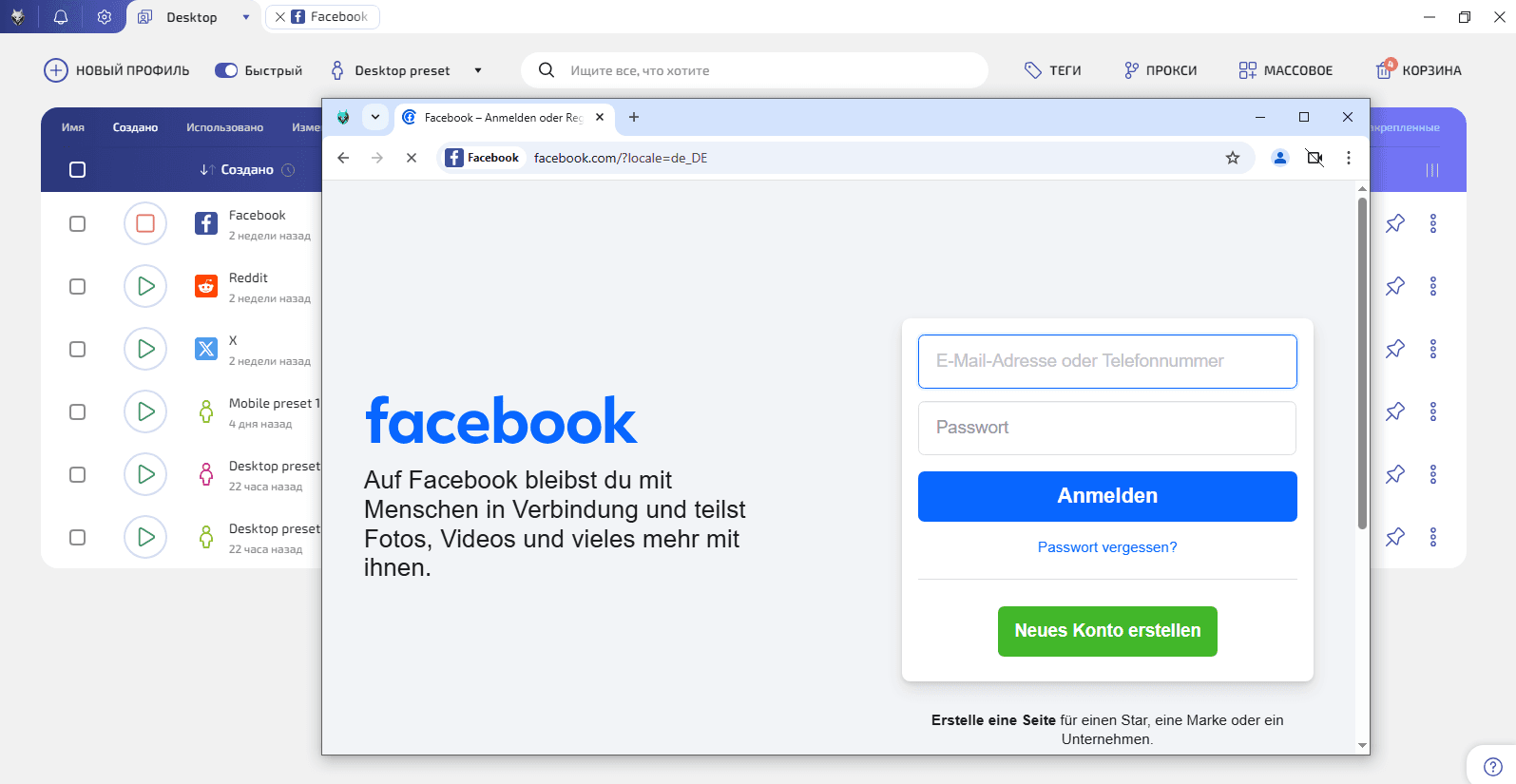Sort by the Использовано column header
The height and width of the screenshot is (784, 1516).
(x=224, y=127)
